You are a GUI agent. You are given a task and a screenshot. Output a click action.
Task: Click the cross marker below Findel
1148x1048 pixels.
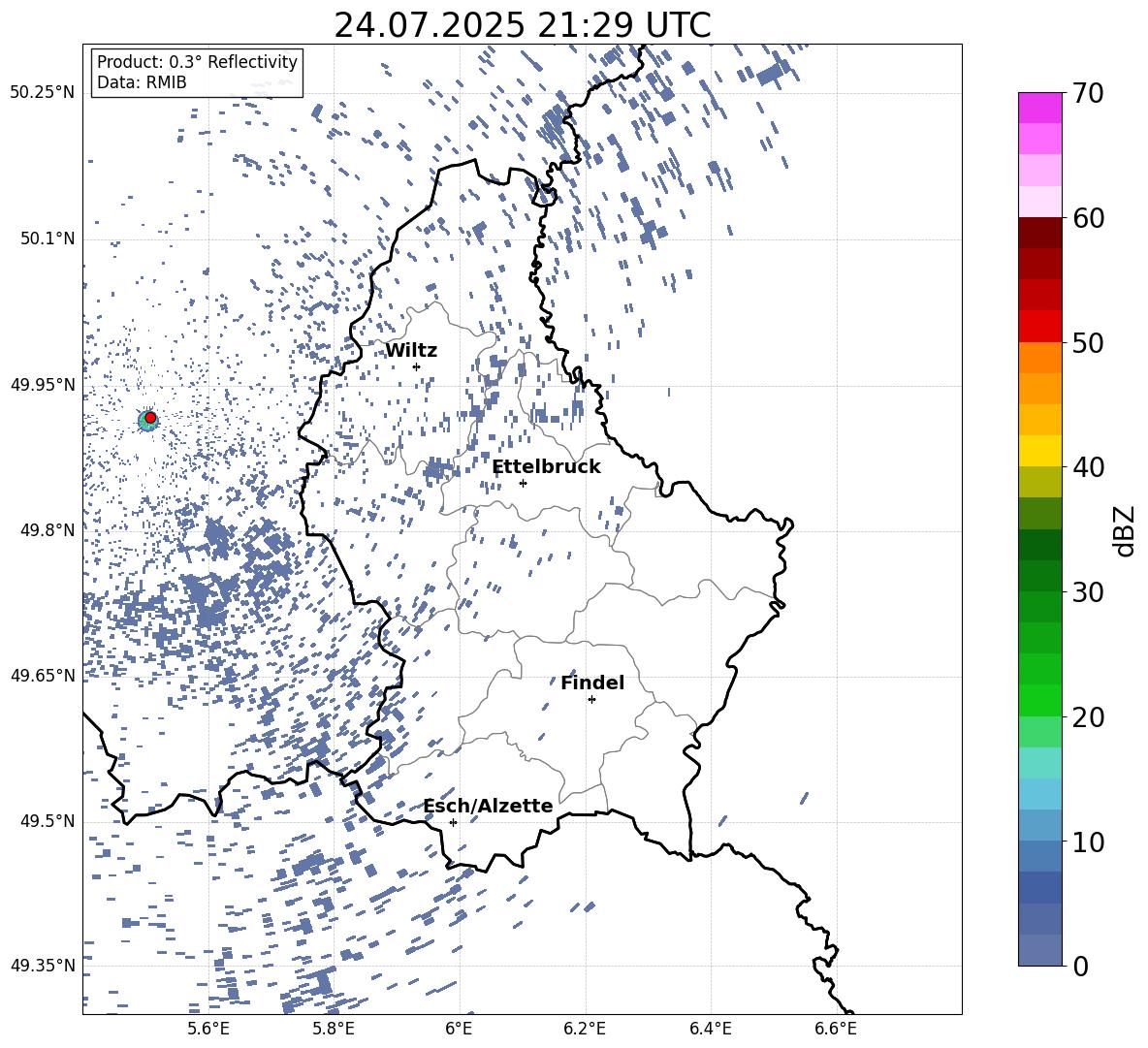pos(591,700)
